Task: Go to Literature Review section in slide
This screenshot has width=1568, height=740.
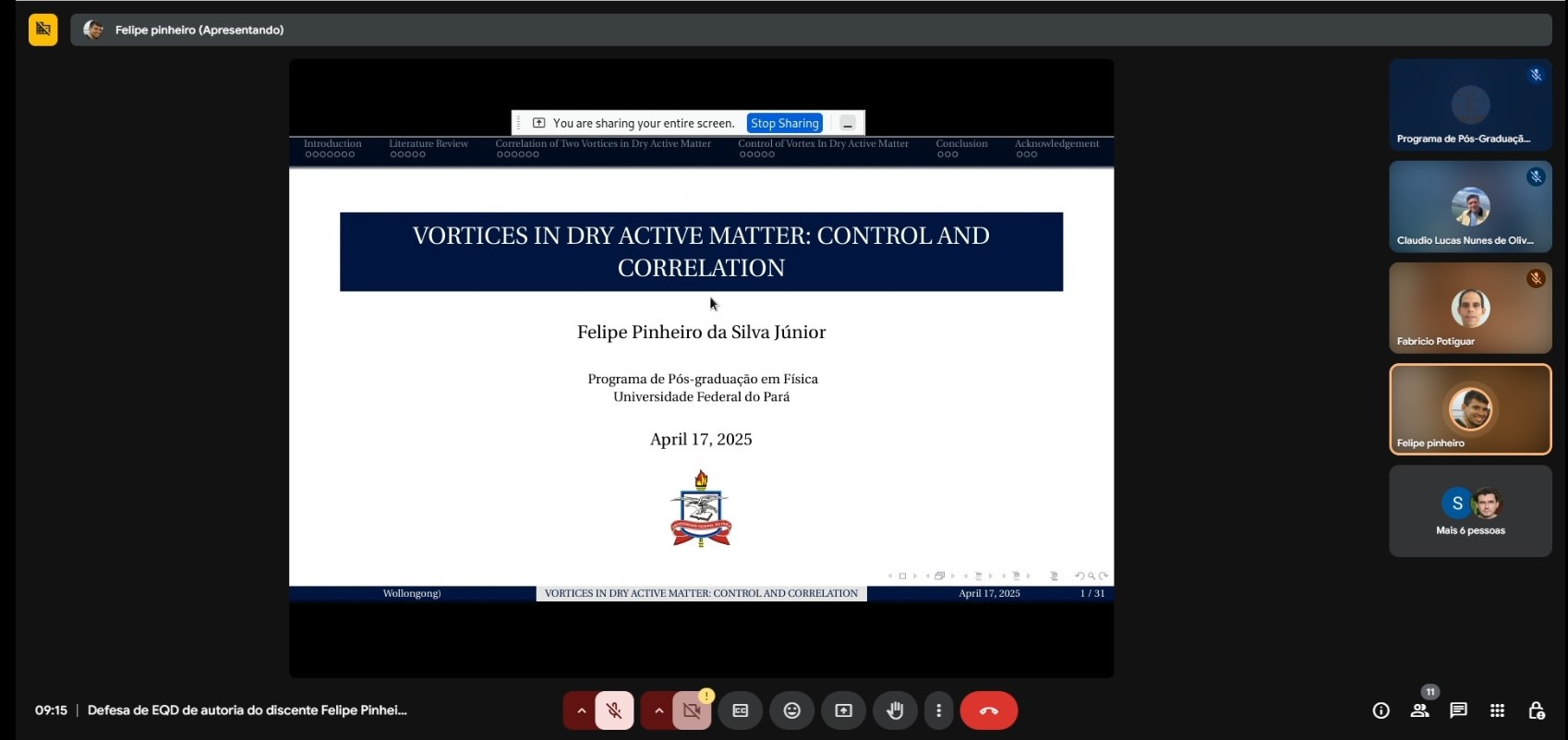Action: 428,144
